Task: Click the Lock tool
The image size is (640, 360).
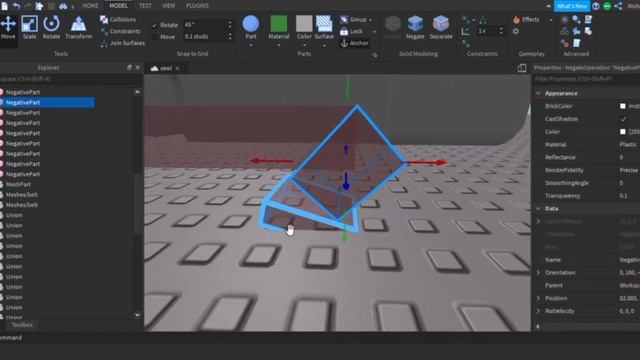Action: [x=351, y=31]
